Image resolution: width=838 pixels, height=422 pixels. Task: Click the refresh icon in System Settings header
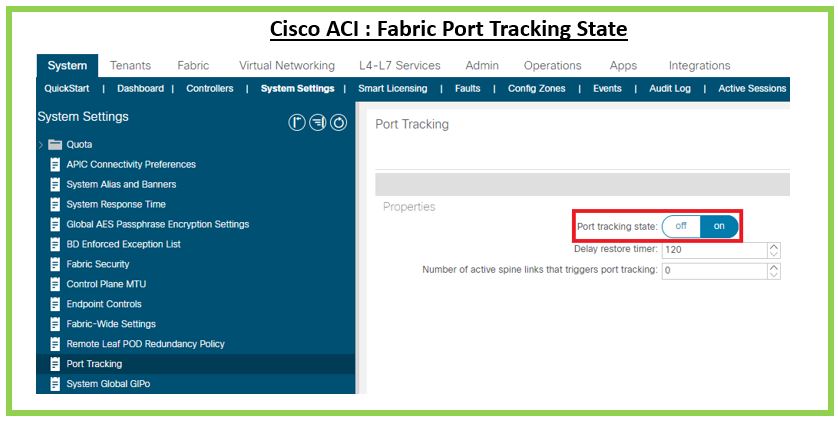coord(339,122)
